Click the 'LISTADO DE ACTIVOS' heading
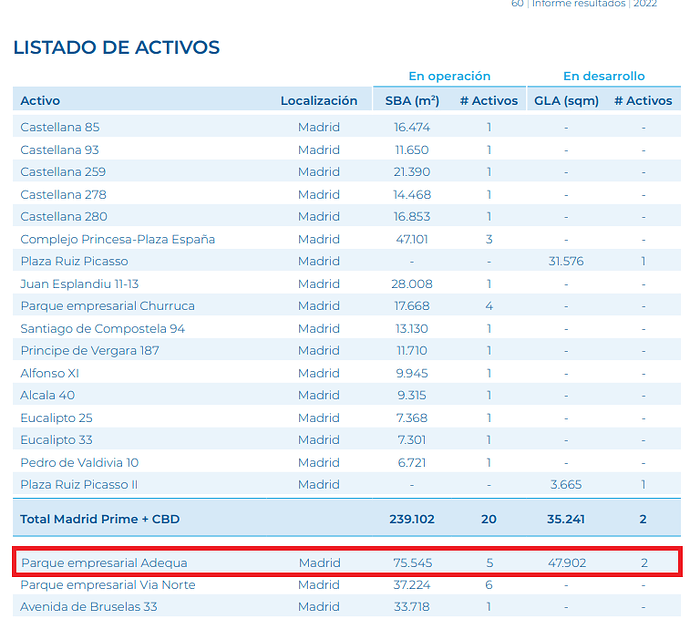 tap(116, 48)
